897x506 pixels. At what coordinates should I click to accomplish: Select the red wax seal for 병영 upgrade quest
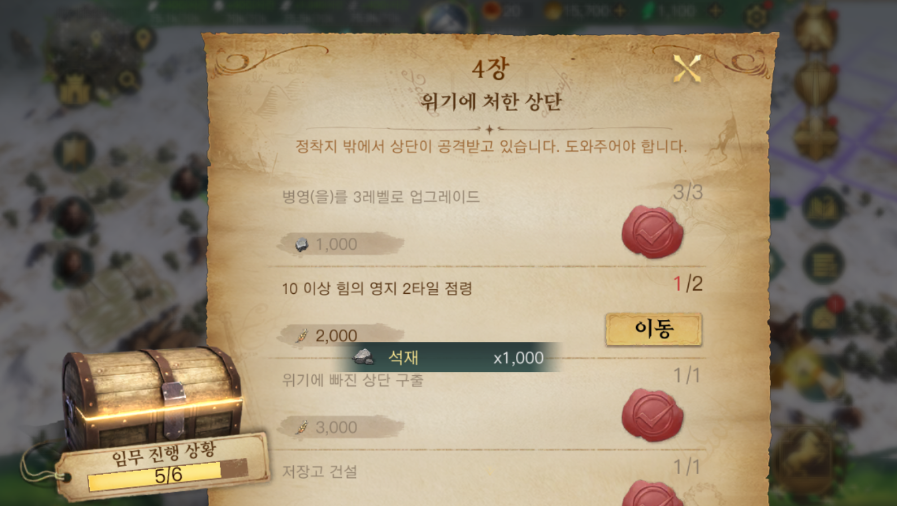653,232
